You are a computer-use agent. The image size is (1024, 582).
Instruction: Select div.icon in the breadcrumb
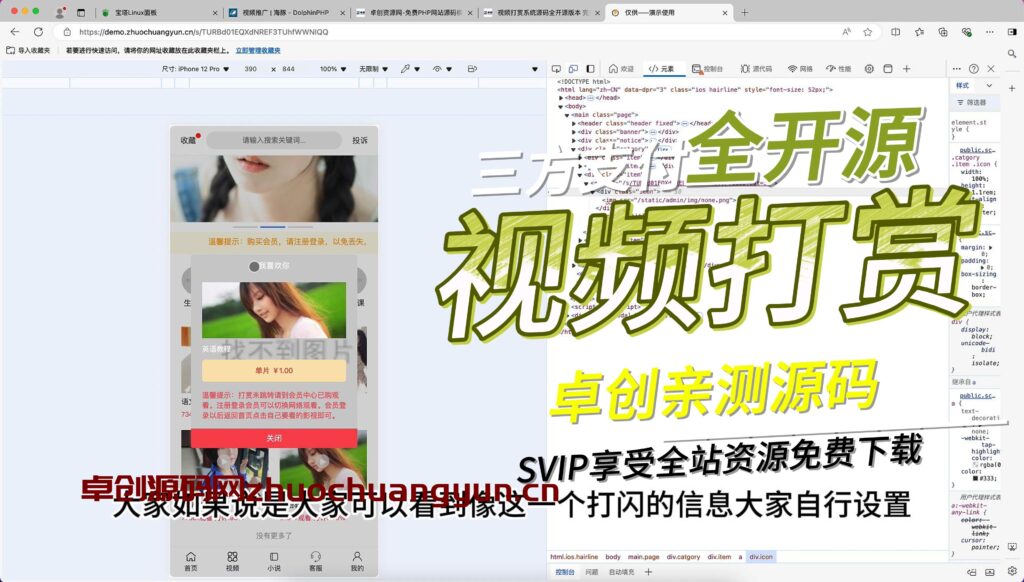point(761,557)
